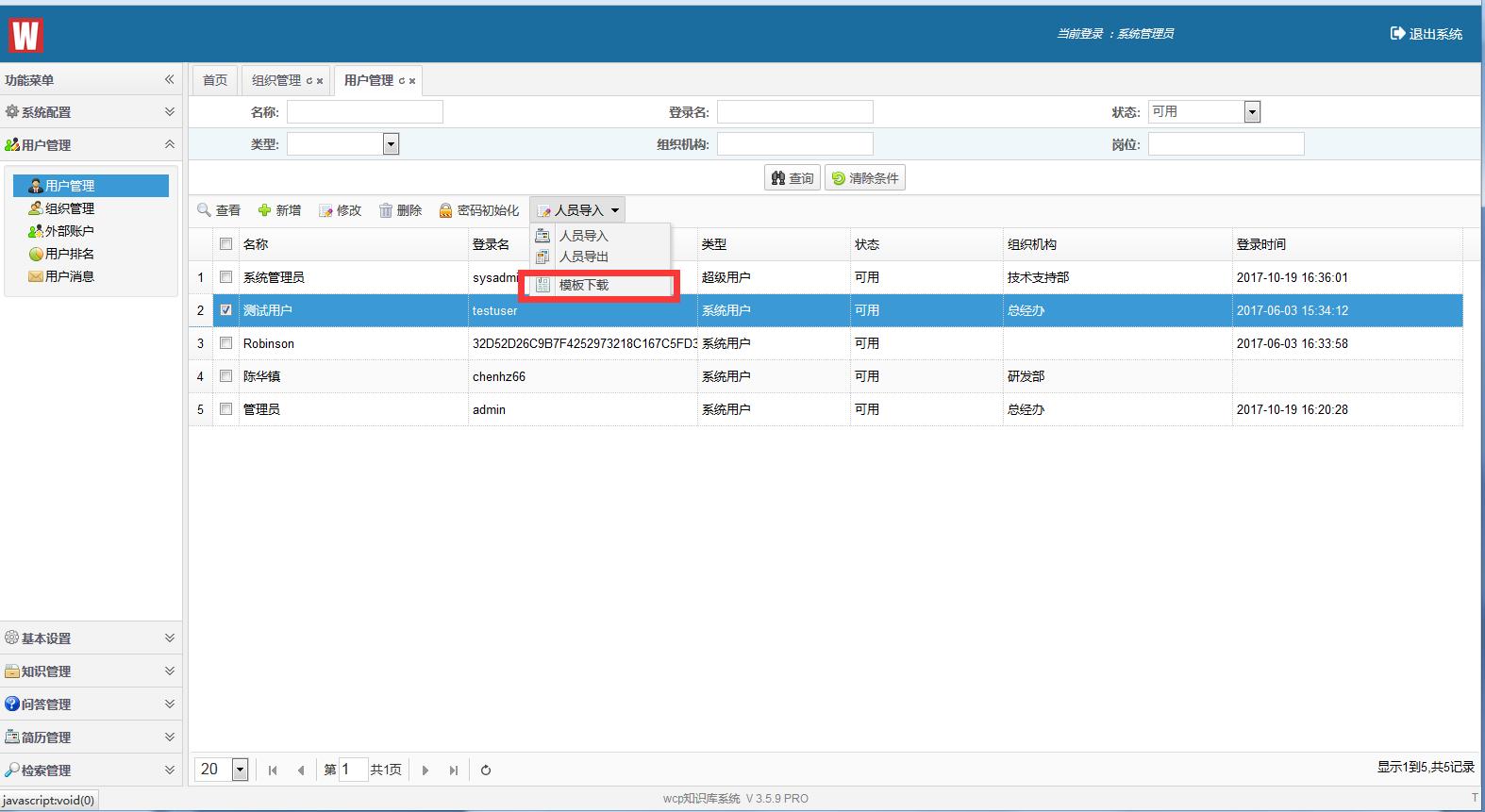
Task: Choose 人员导入 from the dropdown menu
Action: pos(600,236)
